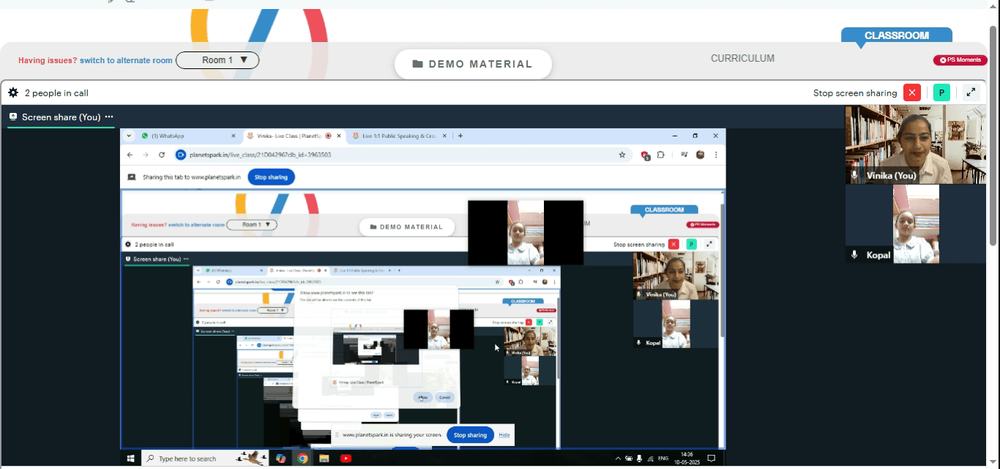Select the largest Kopal video tile
This screenshot has height=469, width=1000.
(915, 224)
